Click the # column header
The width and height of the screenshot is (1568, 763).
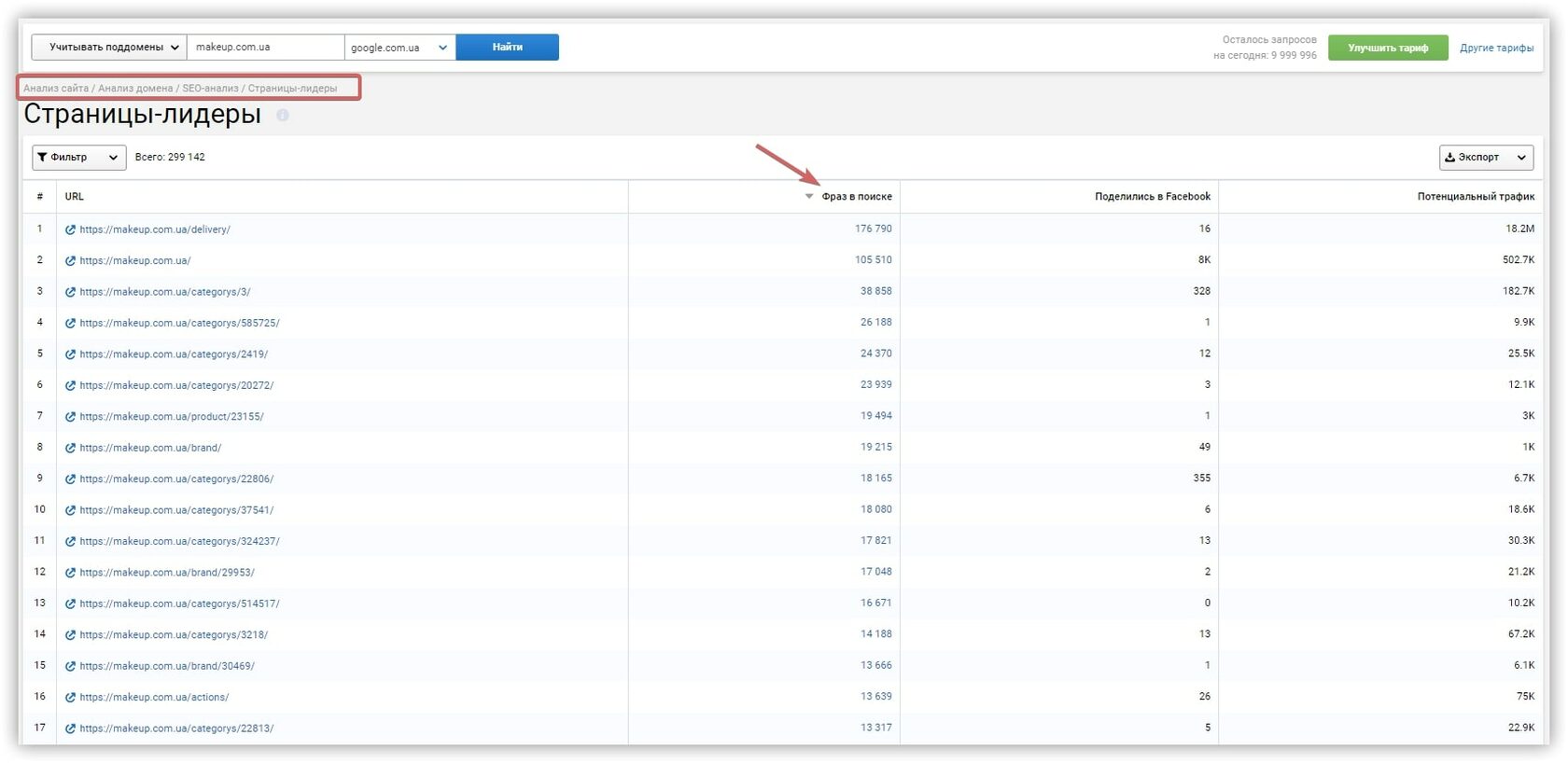(40, 197)
